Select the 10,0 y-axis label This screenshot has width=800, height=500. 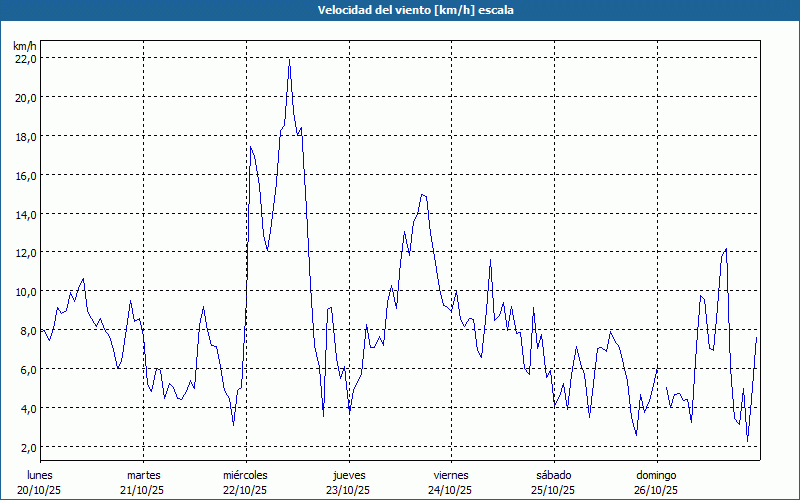click(25, 292)
